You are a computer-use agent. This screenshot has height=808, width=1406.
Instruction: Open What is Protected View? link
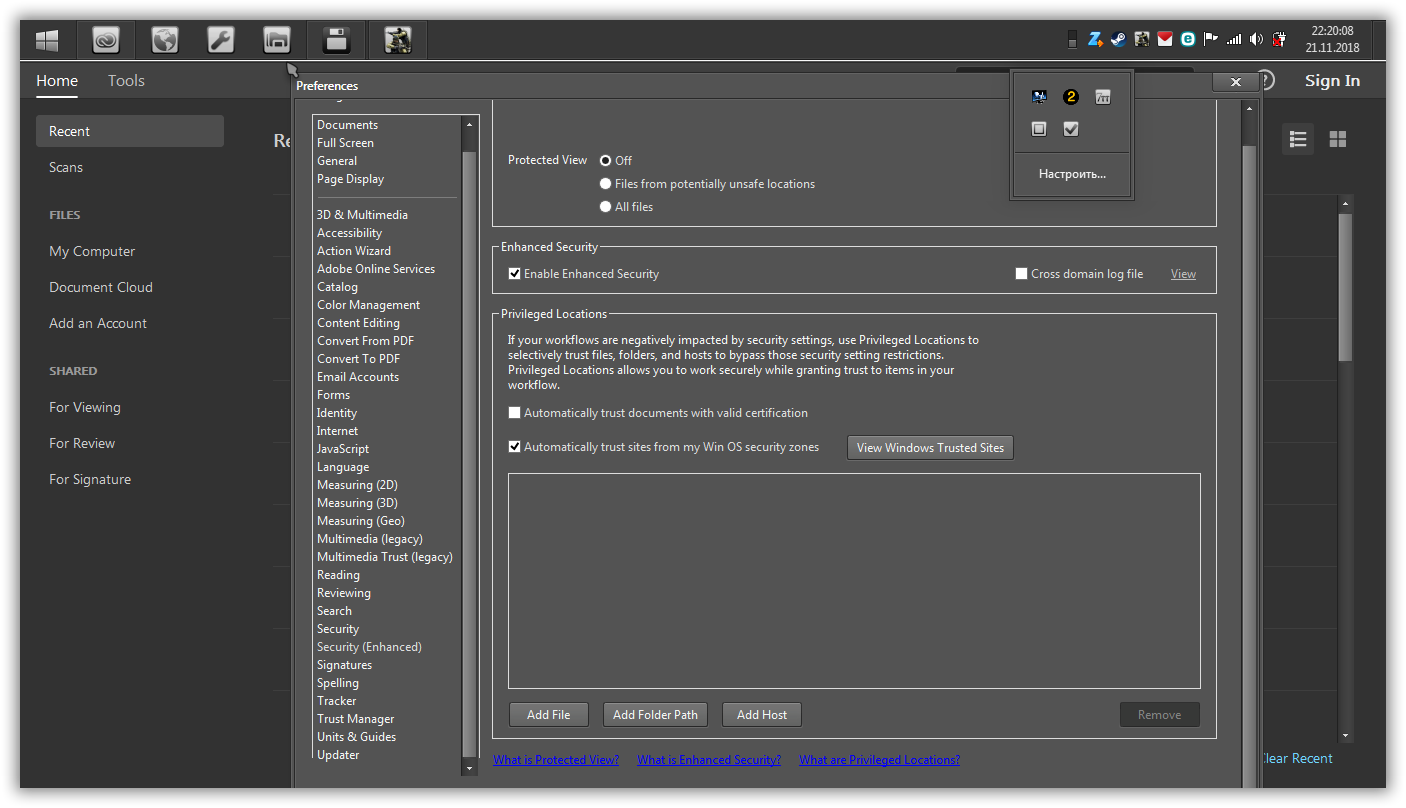(x=556, y=760)
